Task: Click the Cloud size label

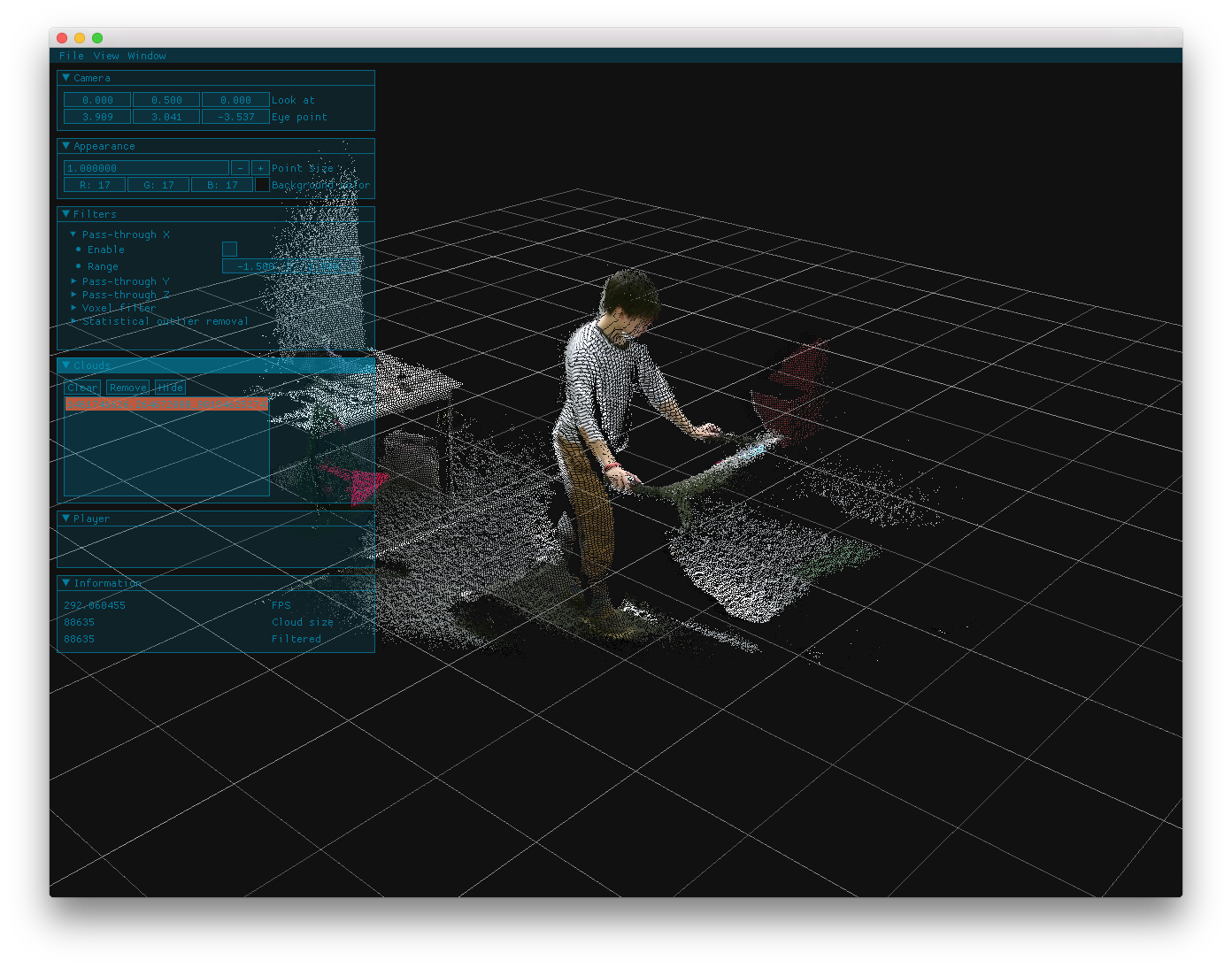Action: coord(303,622)
